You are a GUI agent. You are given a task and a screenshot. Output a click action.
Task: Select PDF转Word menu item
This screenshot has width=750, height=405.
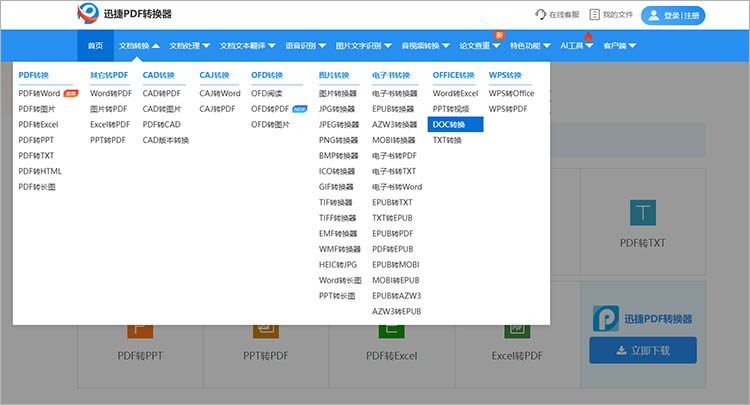39,93
